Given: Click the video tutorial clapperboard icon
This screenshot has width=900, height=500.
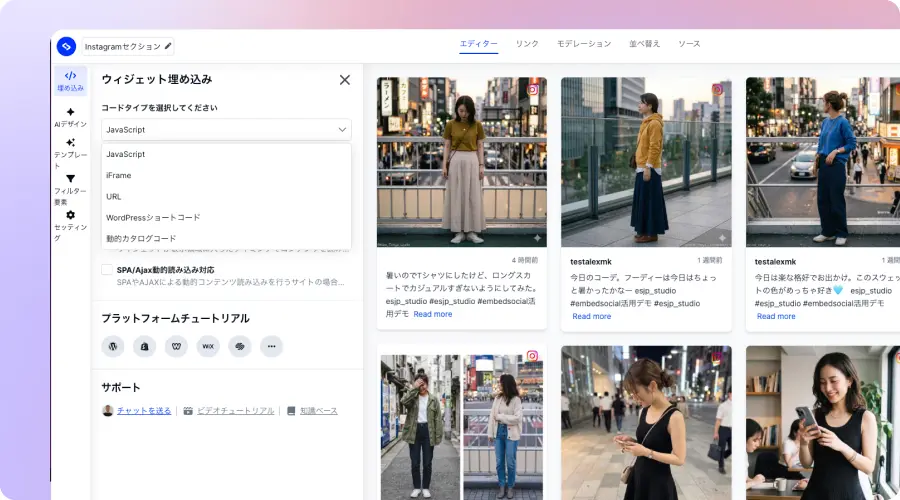Looking at the screenshot, I should 188,411.
